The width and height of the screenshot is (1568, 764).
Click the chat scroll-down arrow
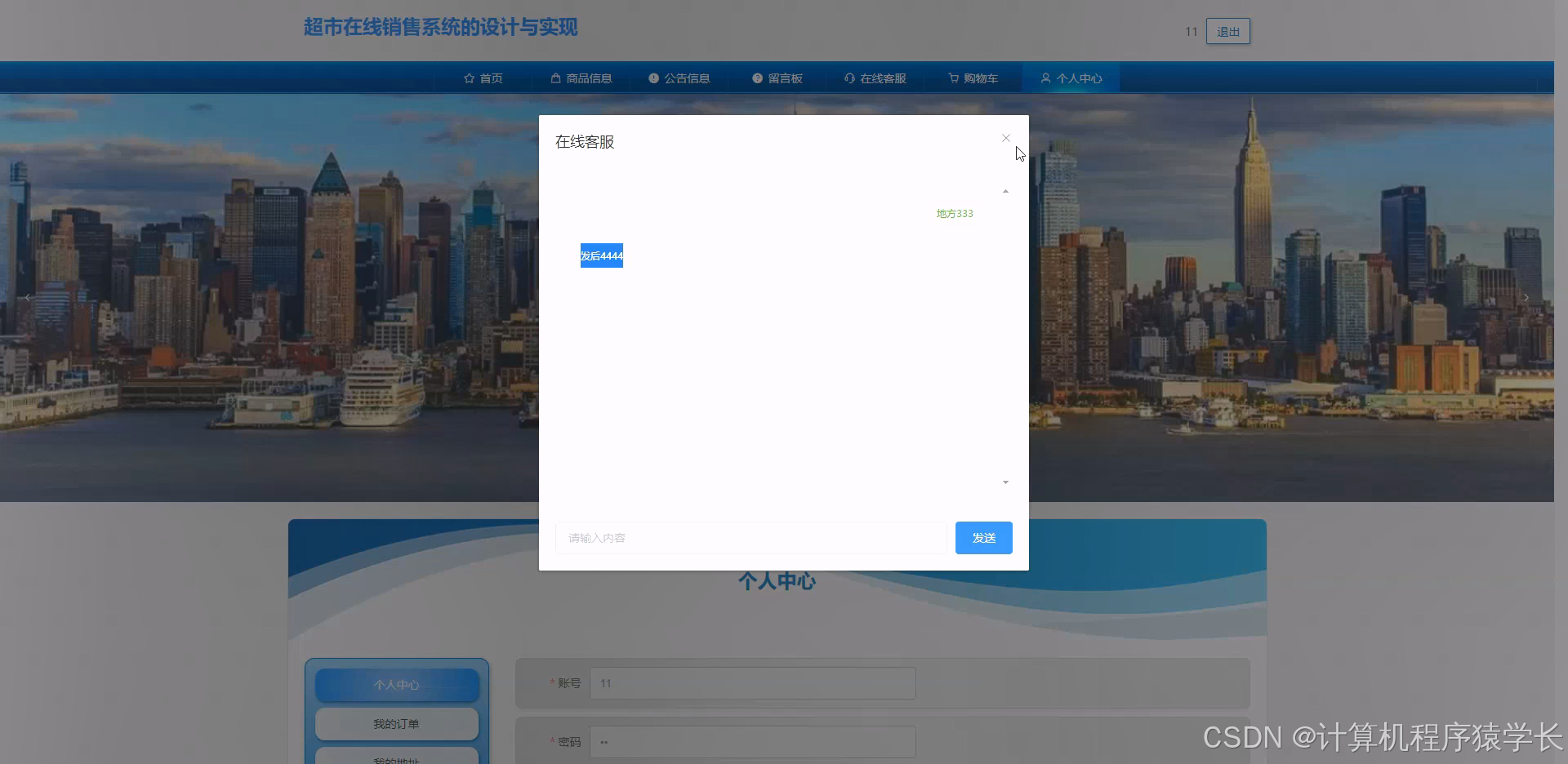[1005, 482]
